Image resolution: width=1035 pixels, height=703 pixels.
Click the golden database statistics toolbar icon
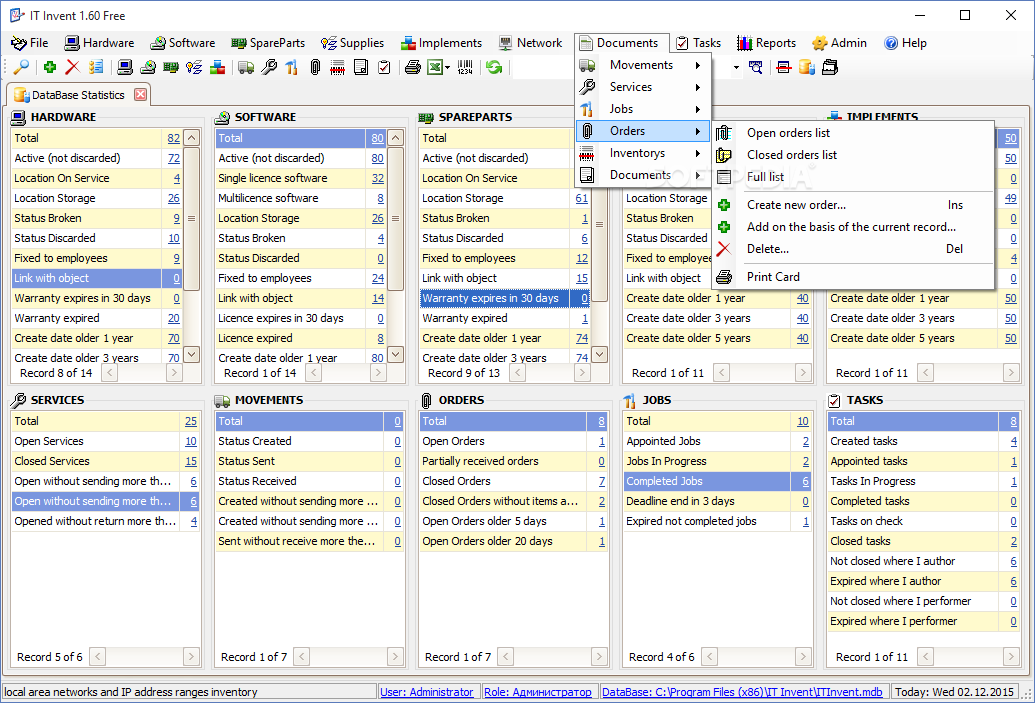(x=807, y=67)
